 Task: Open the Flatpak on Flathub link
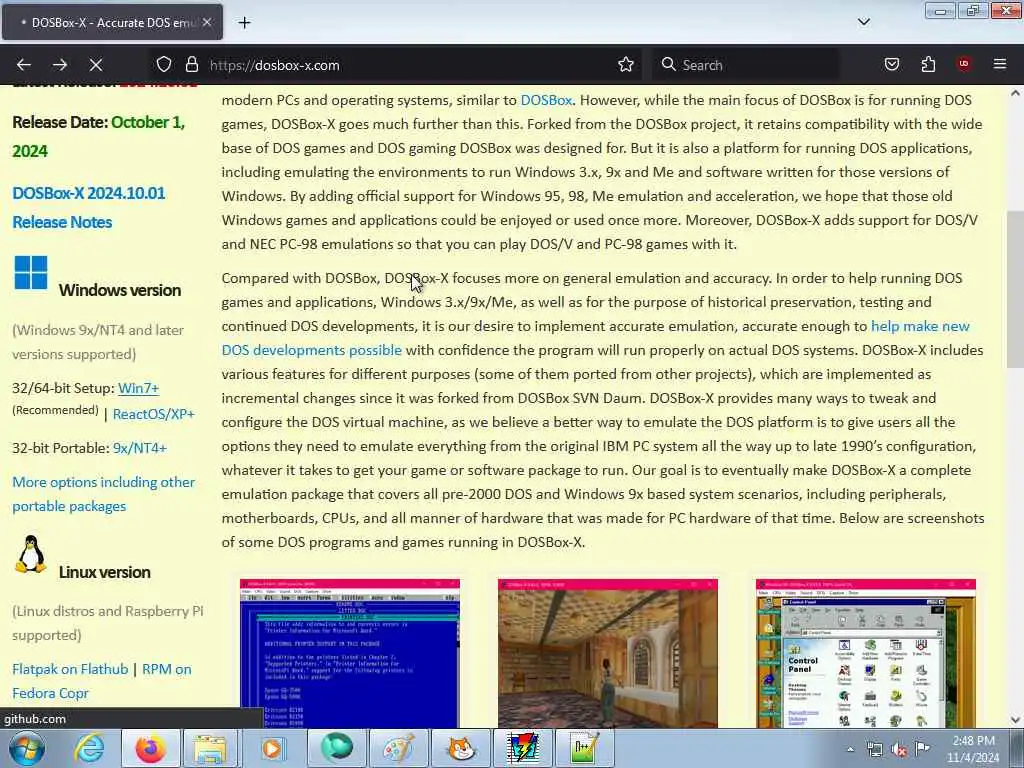[71, 669]
